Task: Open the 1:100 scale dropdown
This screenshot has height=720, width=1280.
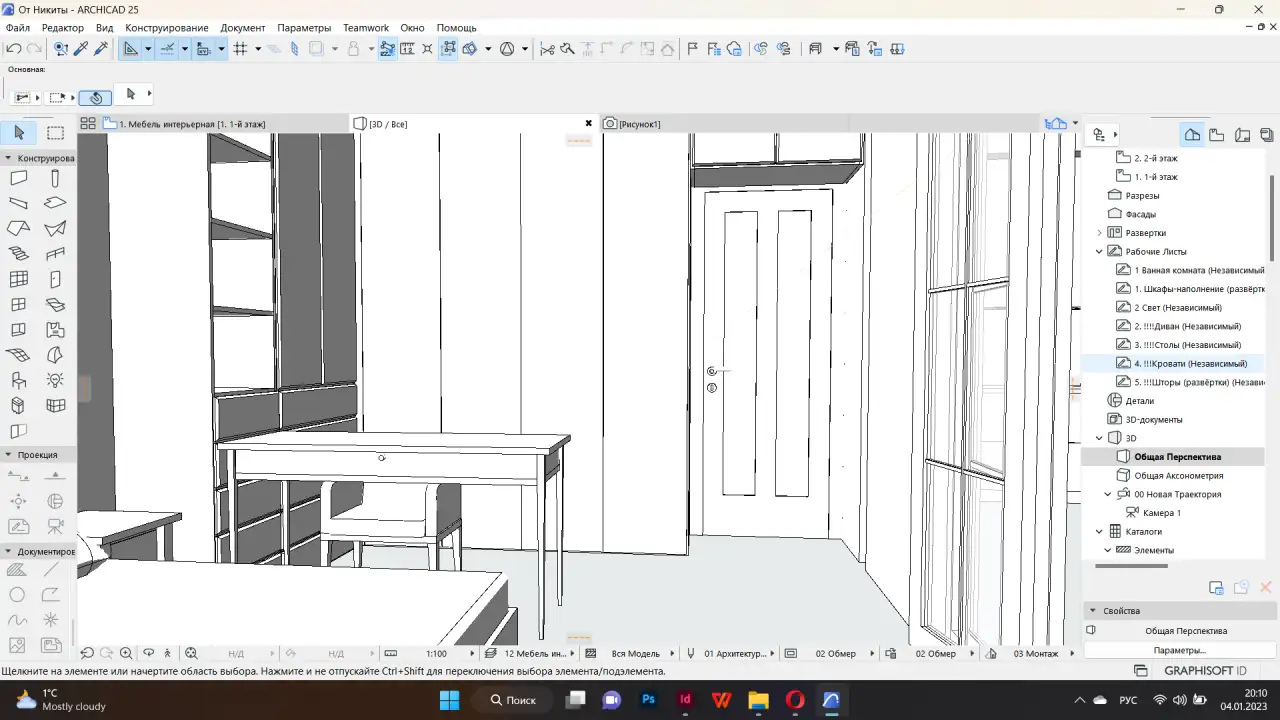Action: coord(436,654)
